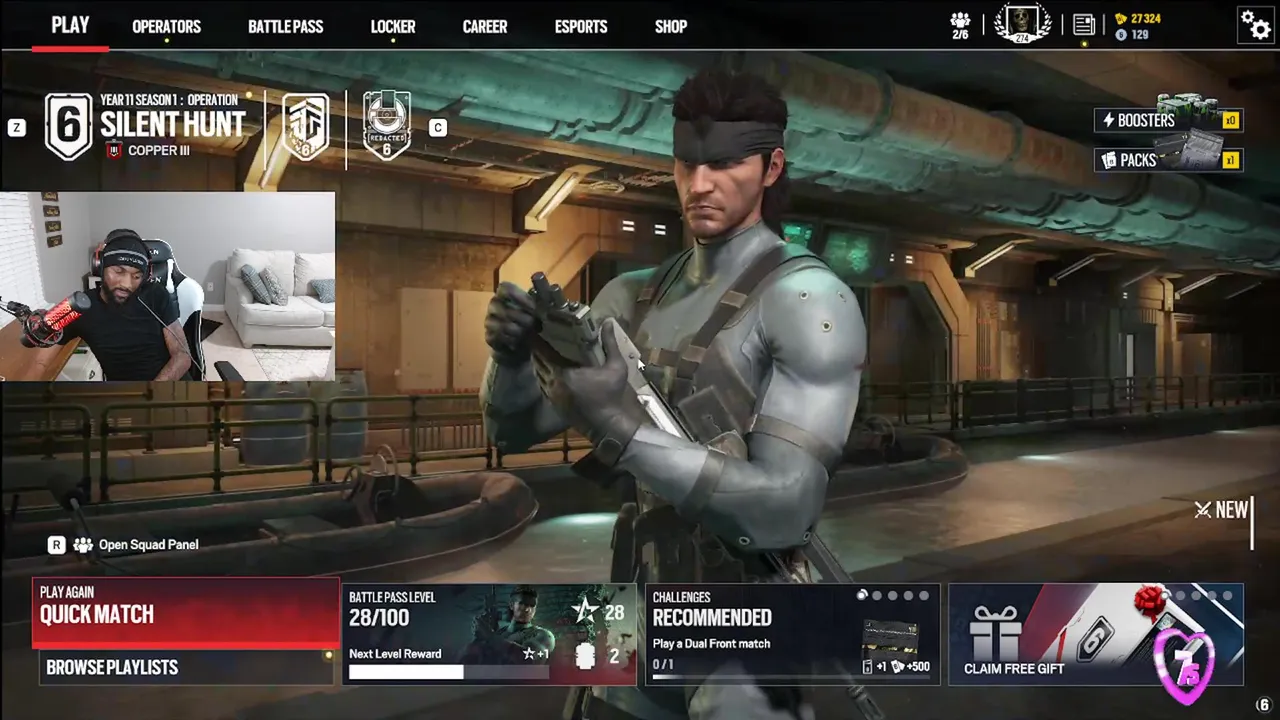This screenshot has height=720, width=1280.
Task: Open the settings gears icon
Action: coord(1255,24)
